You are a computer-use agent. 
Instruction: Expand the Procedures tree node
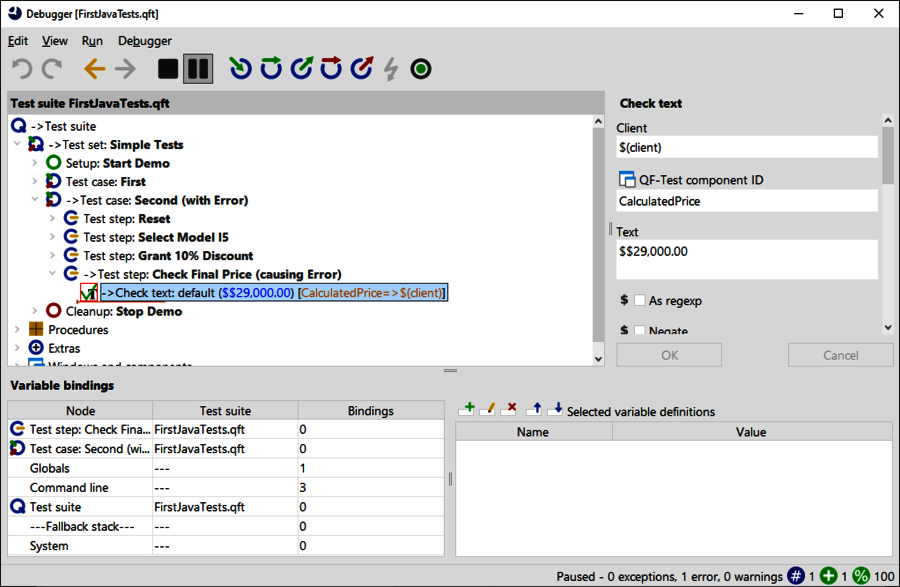tap(18, 330)
